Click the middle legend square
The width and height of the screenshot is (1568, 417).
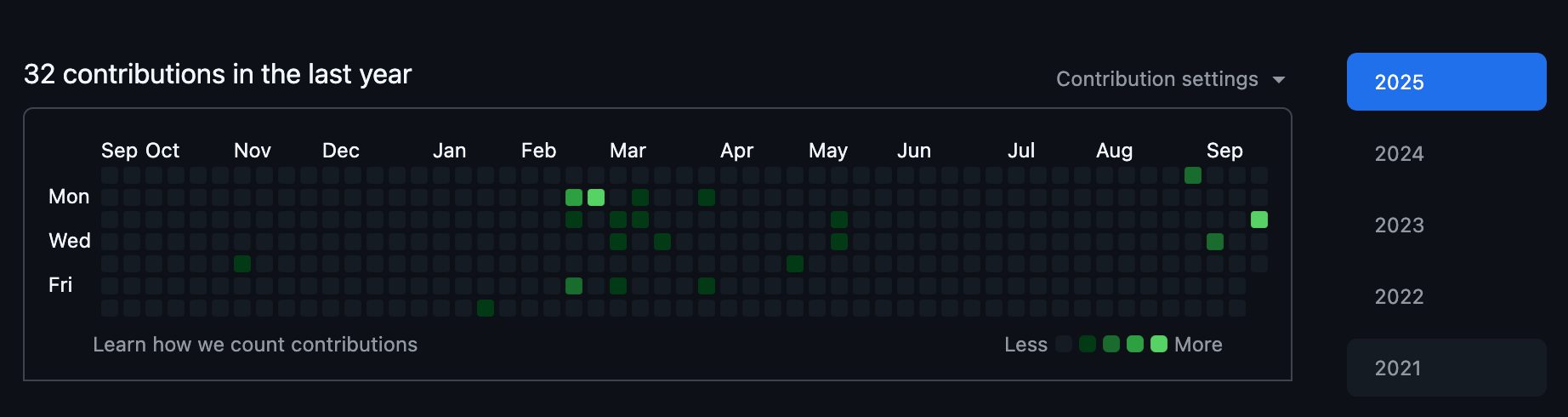coord(1111,344)
